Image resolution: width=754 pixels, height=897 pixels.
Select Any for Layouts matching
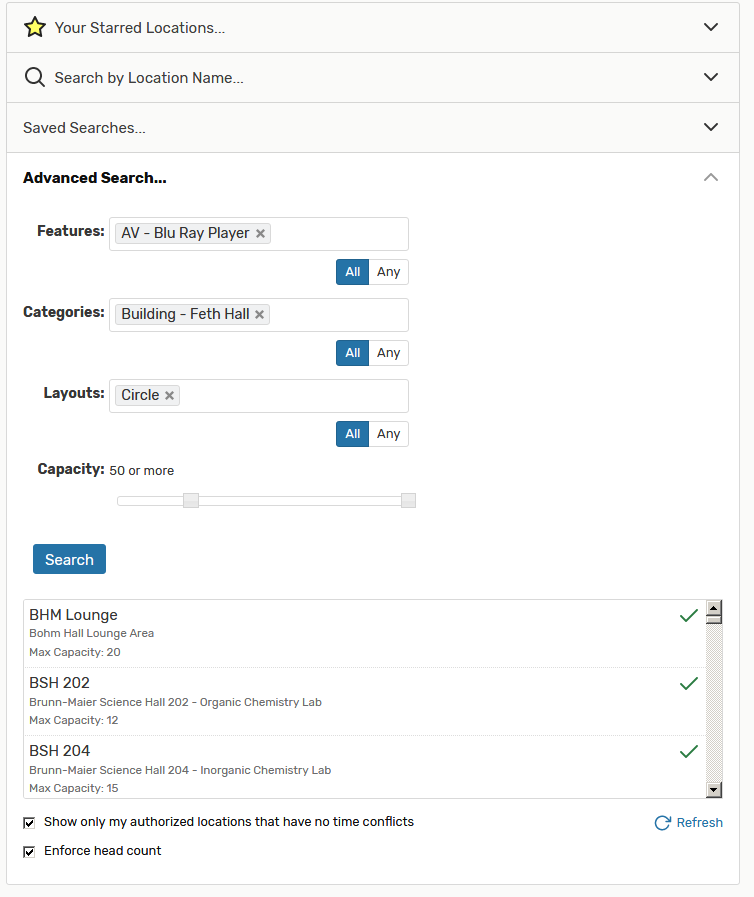coord(388,434)
